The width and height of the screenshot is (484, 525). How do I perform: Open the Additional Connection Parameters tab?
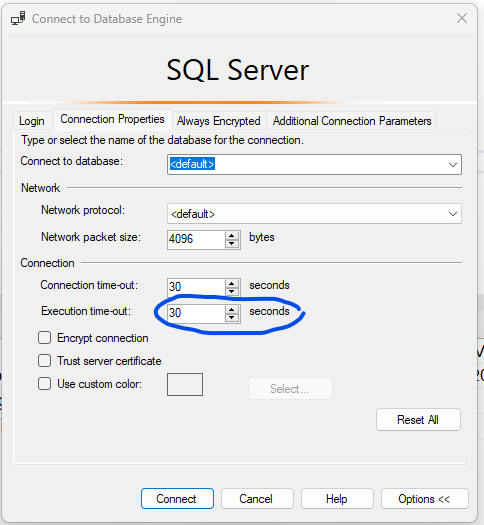click(352, 121)
